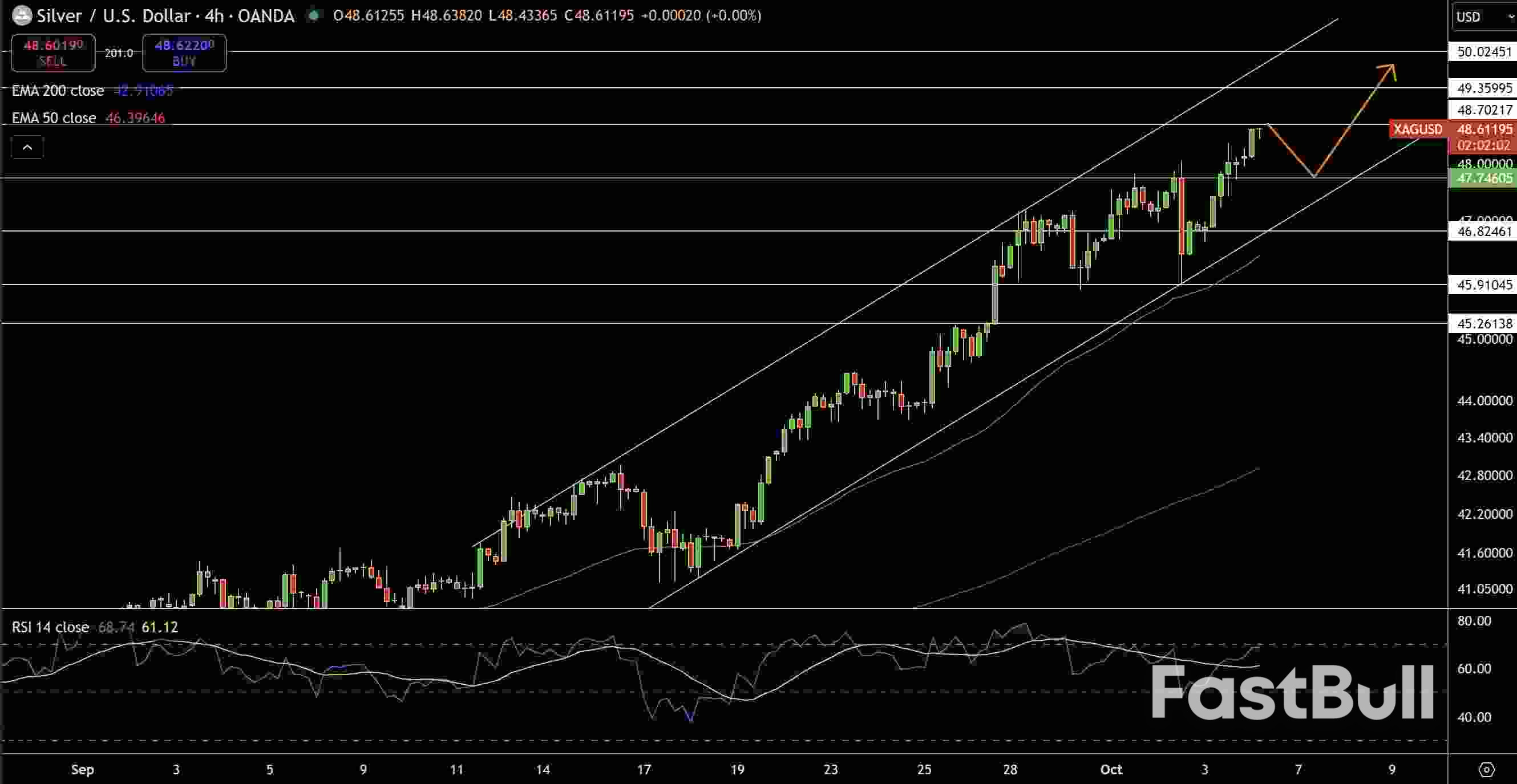
Task: Click the BUY button showing 48.62200
Action: (184, 53)
